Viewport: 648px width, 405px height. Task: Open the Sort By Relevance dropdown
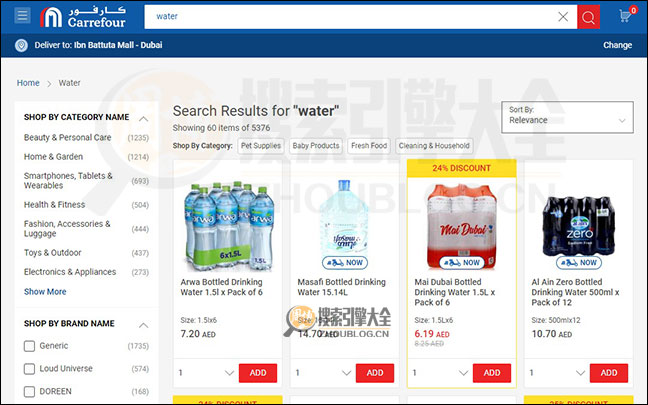pos(567,117)
